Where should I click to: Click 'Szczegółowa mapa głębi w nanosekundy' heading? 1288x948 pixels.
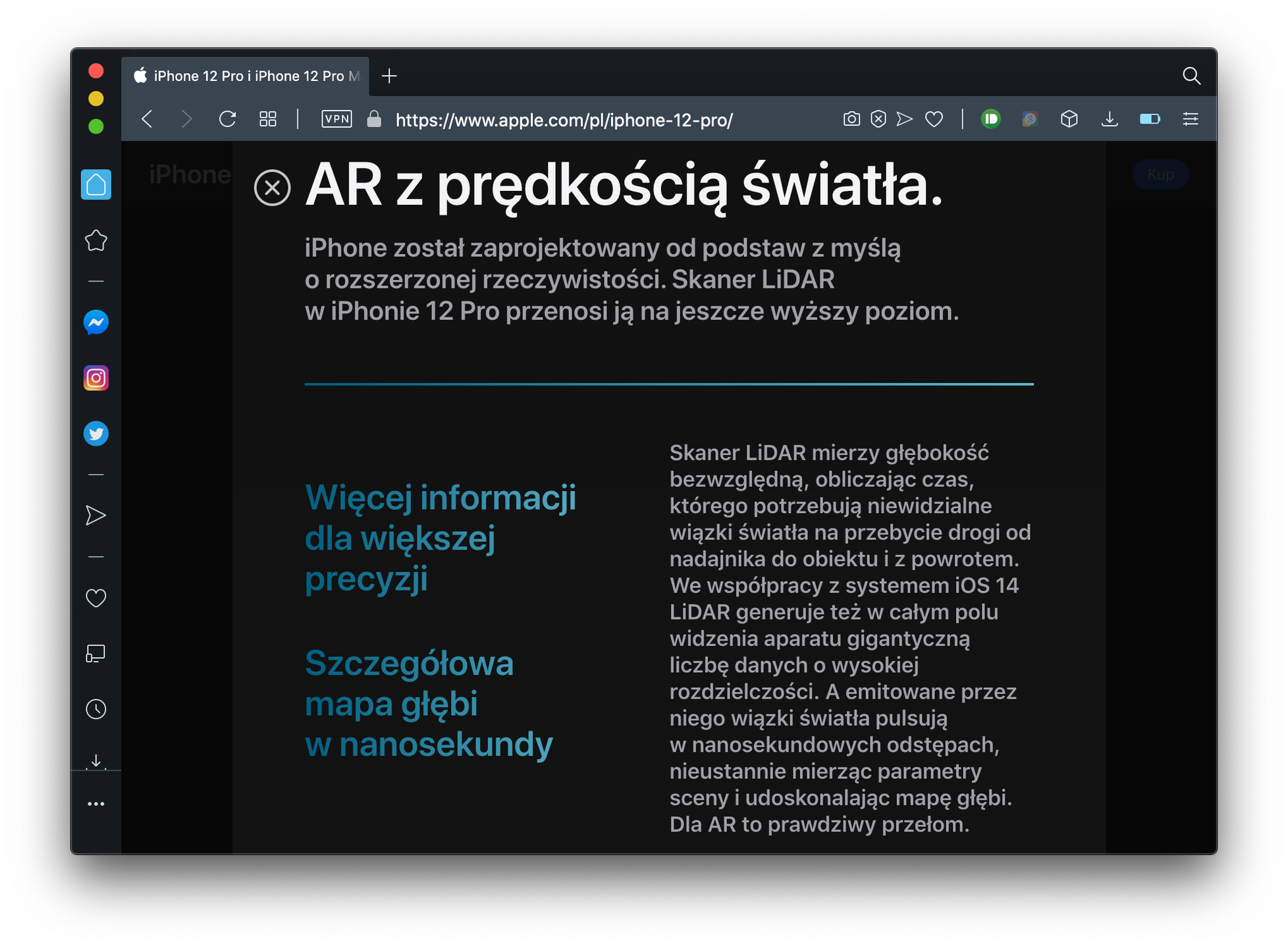(x=429, y=704)
